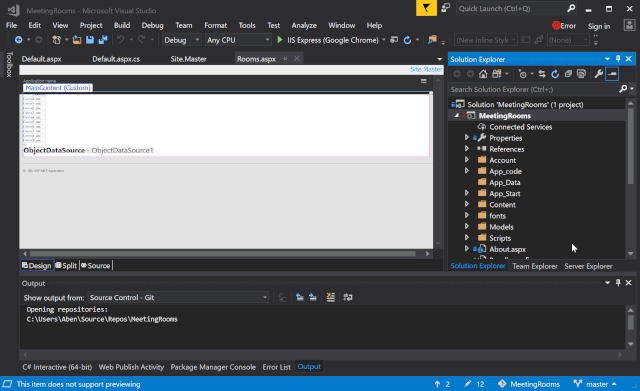The height and width of the screenshot is (391, 640).
Task: Switch to Split view
Action: (66, 265)
